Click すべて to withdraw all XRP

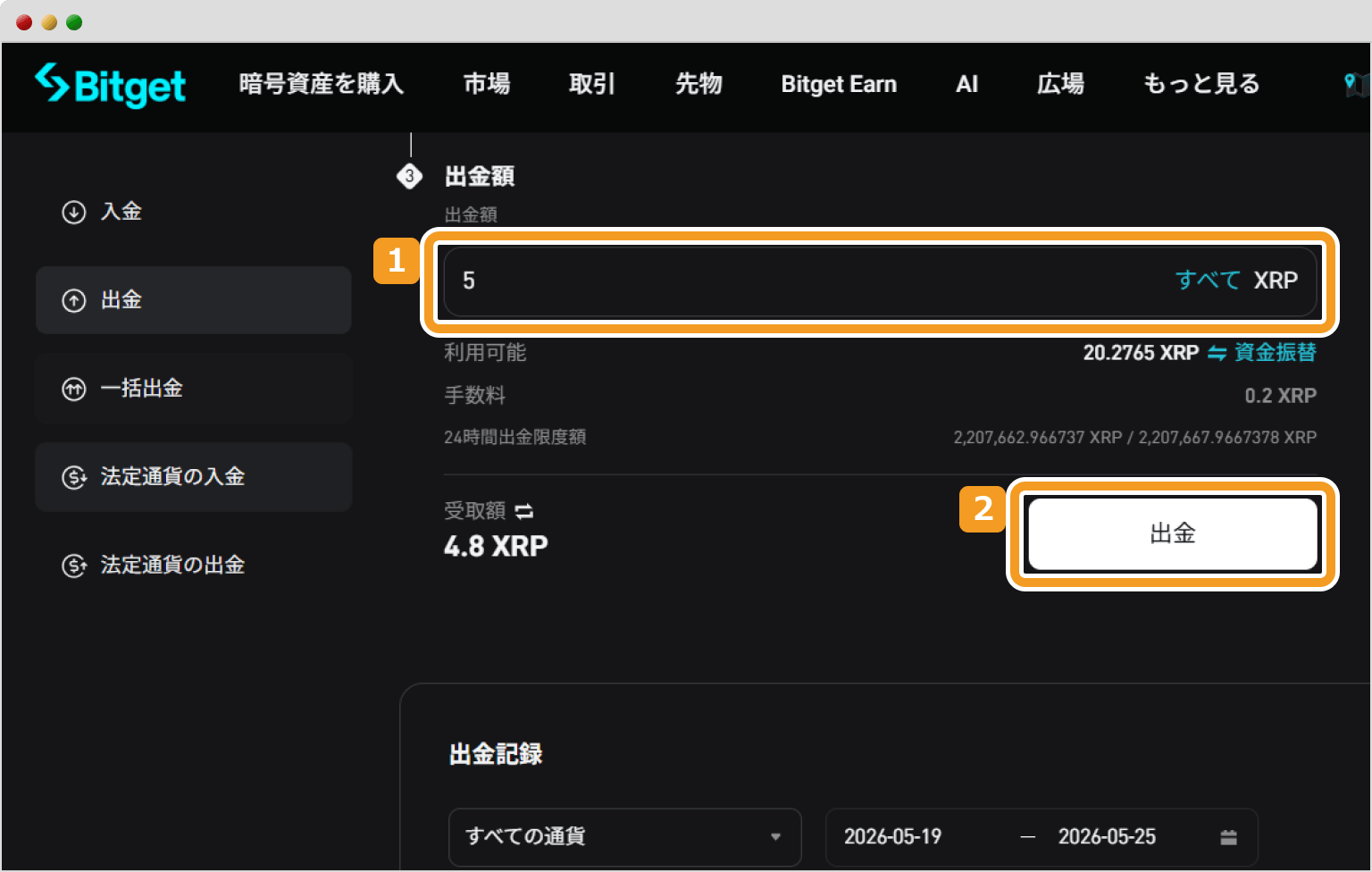click(1208, 281)
